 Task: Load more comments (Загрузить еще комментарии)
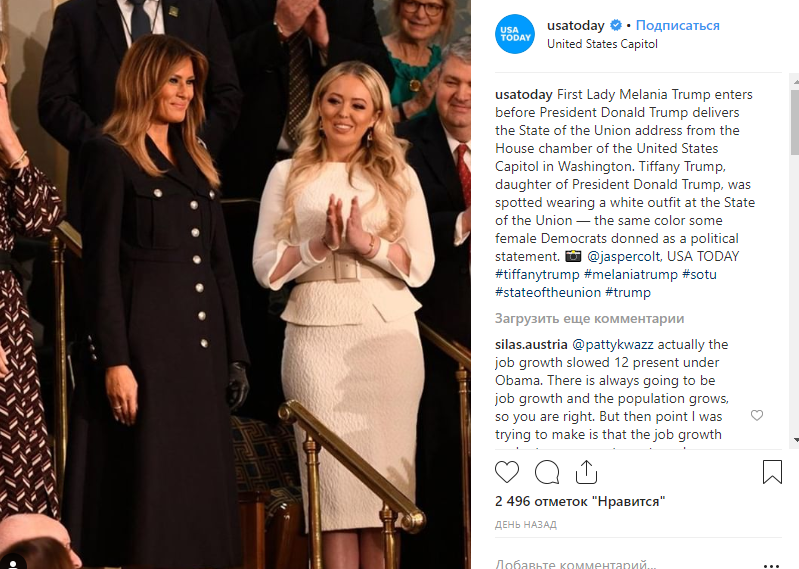[589, 318]
